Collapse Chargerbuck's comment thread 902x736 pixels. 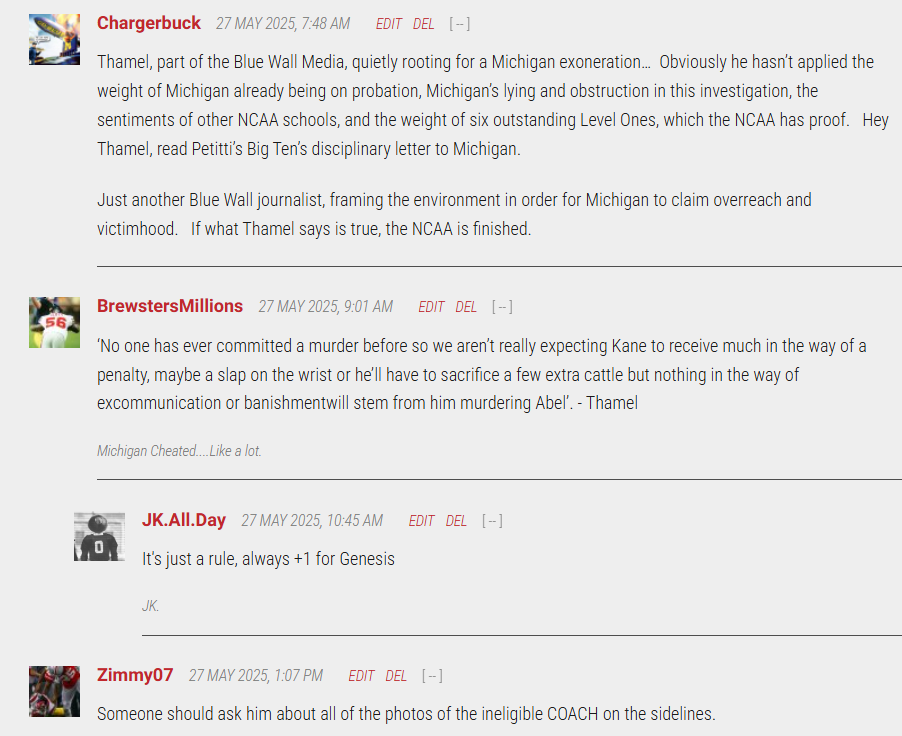(x=460, y=24)
